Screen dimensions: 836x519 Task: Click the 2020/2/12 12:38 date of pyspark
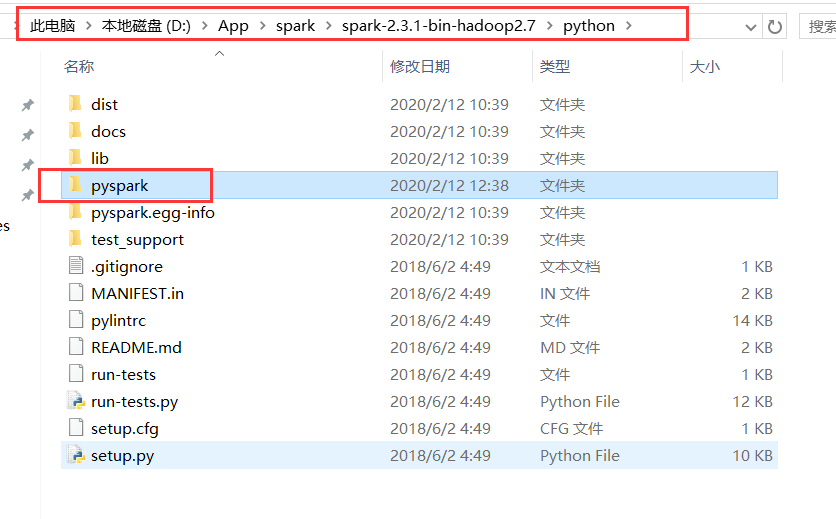click(449, 186)
